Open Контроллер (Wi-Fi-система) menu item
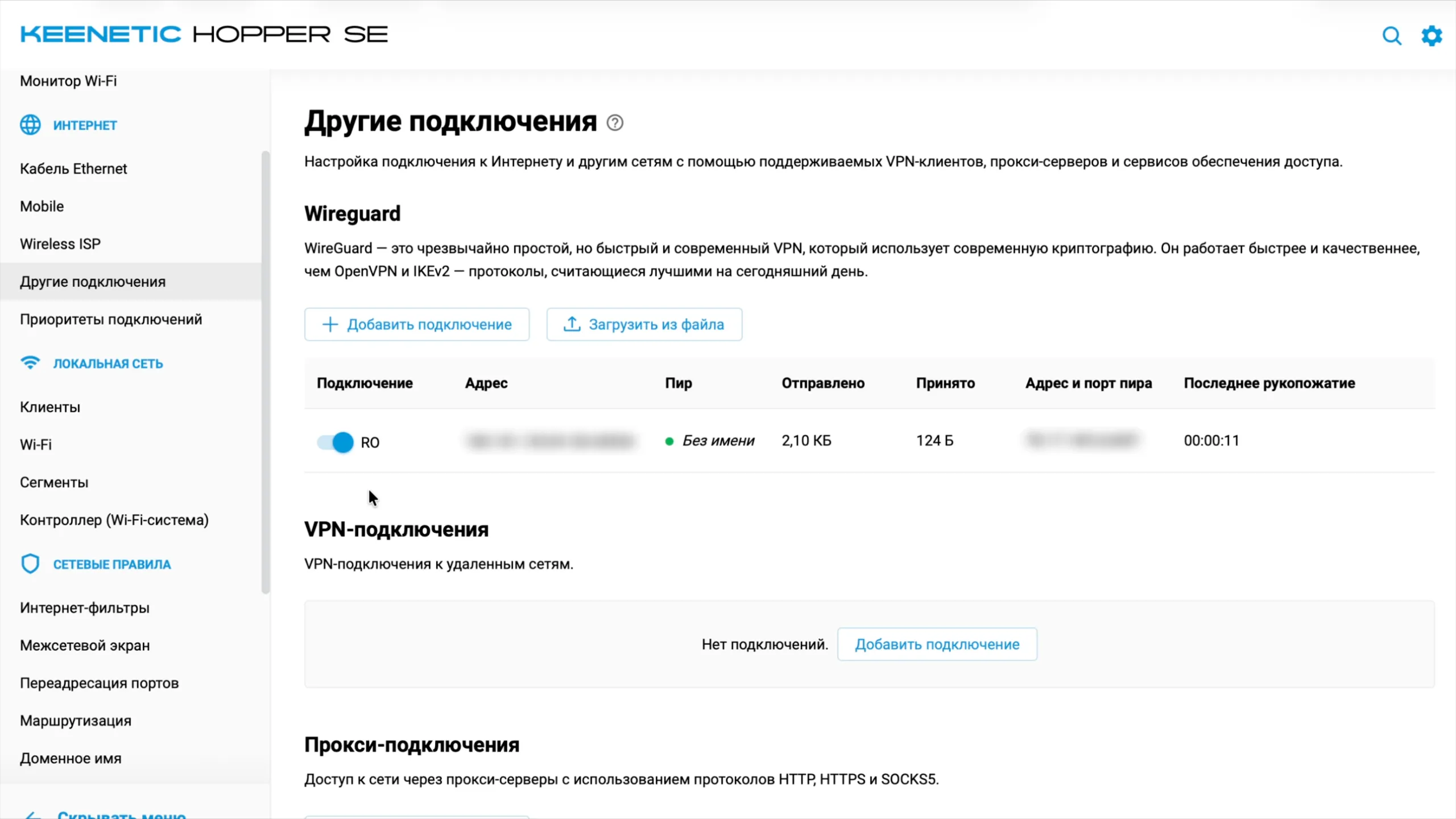 (114, 520)
